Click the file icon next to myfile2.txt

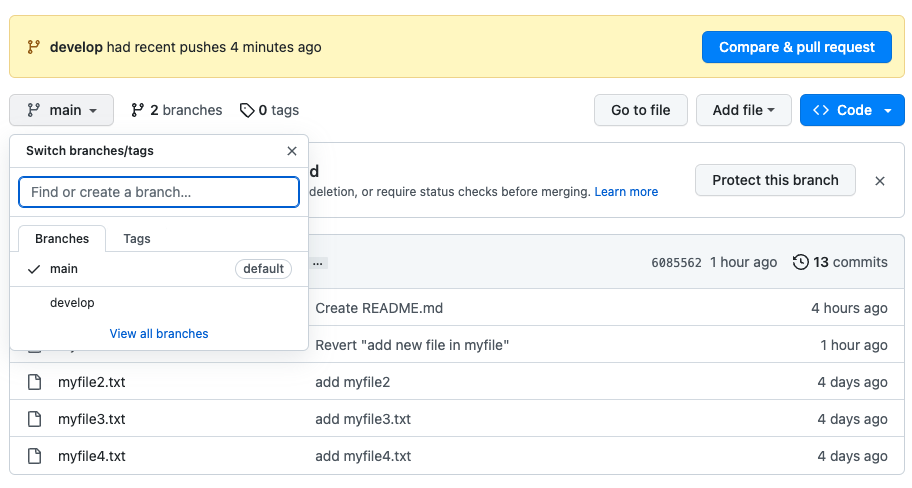pyautogui.click(x=35, y=382)
